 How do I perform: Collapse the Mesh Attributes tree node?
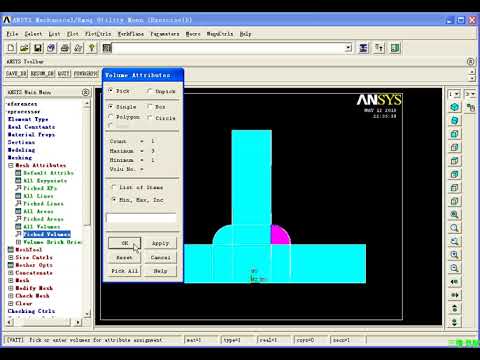pyautogui.click(x=11, y=165)
